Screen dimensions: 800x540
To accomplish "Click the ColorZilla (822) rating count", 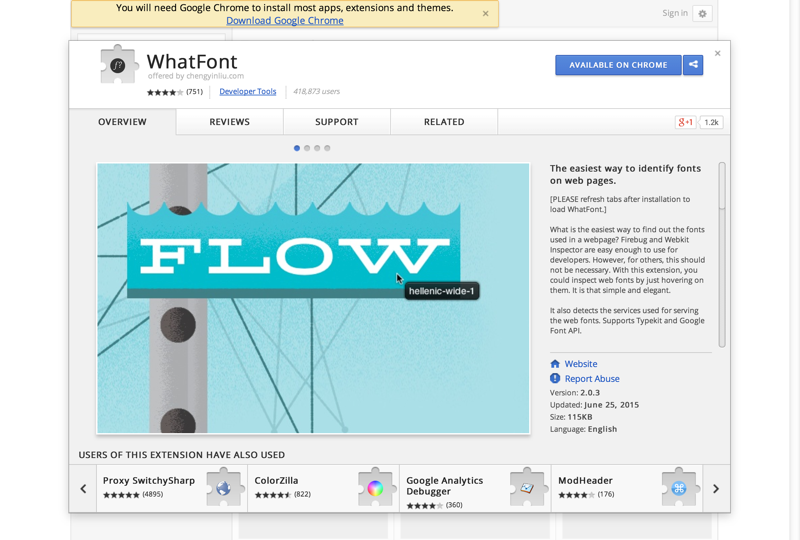I will [x=302, y=494].
